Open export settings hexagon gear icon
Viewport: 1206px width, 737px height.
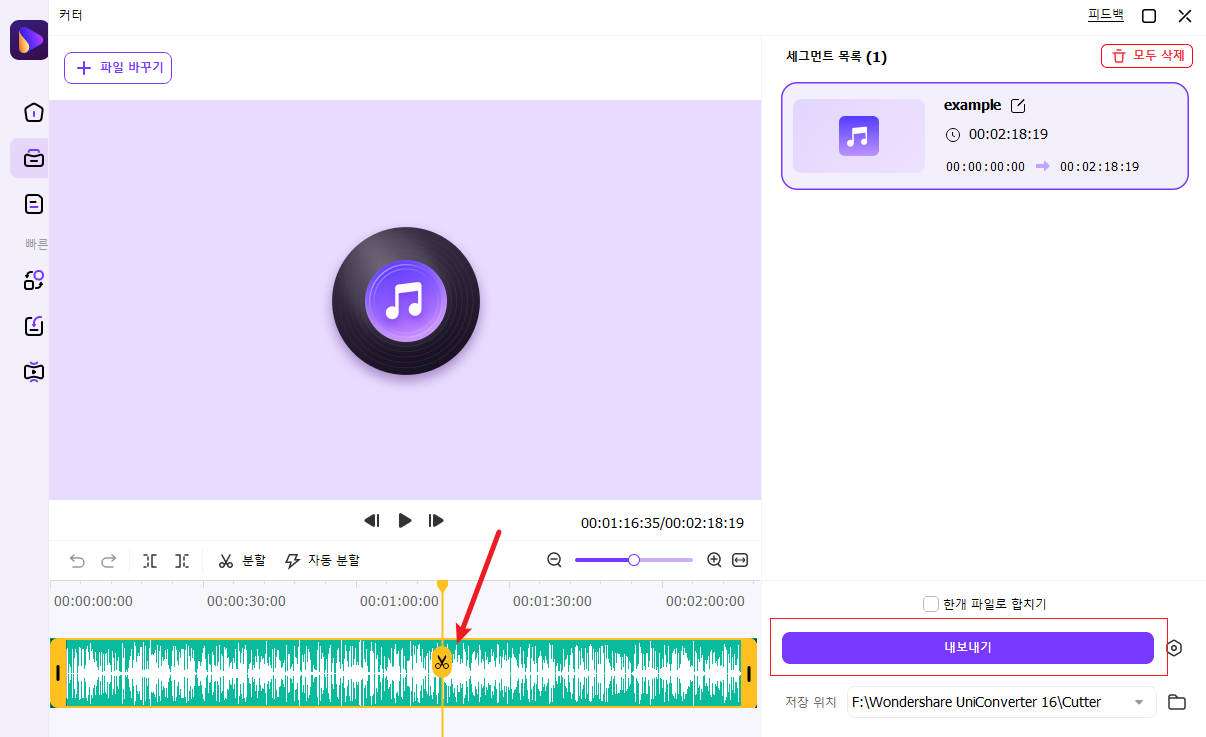coord(1174,648)
